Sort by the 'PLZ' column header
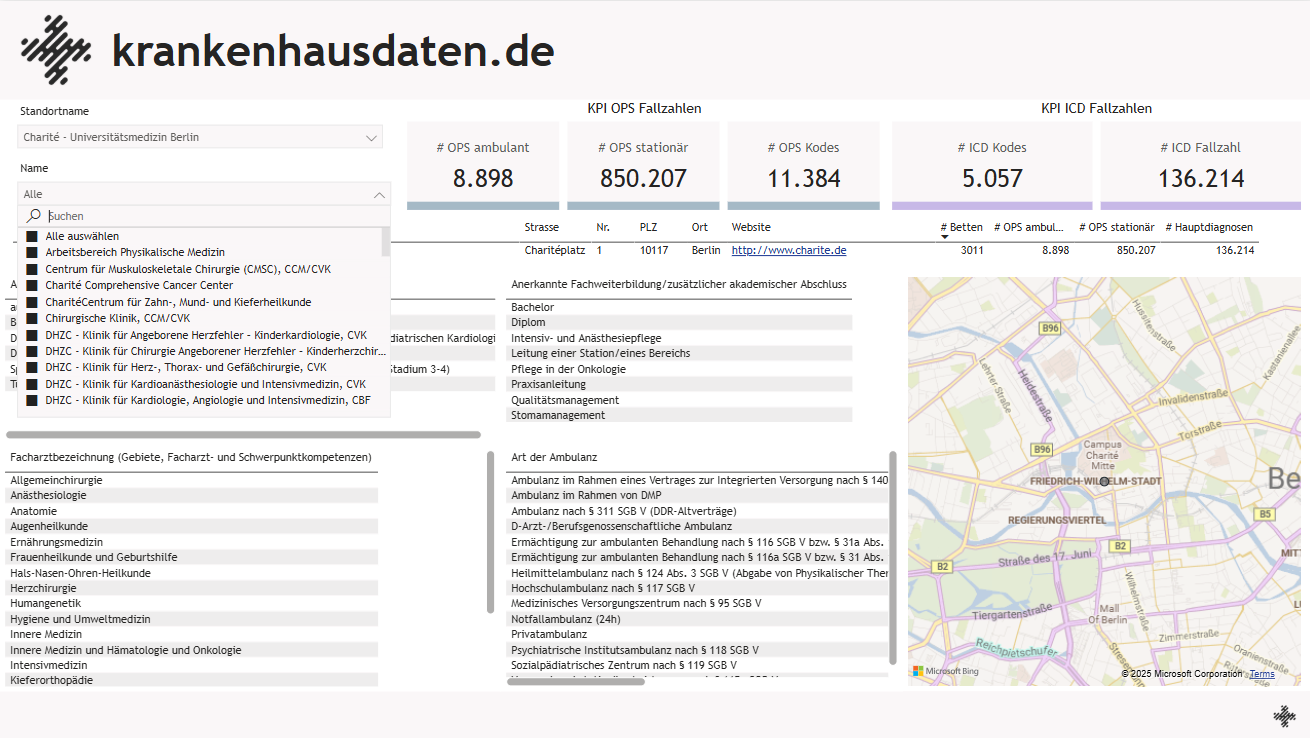Image resolution: width=1310 pixels, height=738 pixels. tap(649, 227)
